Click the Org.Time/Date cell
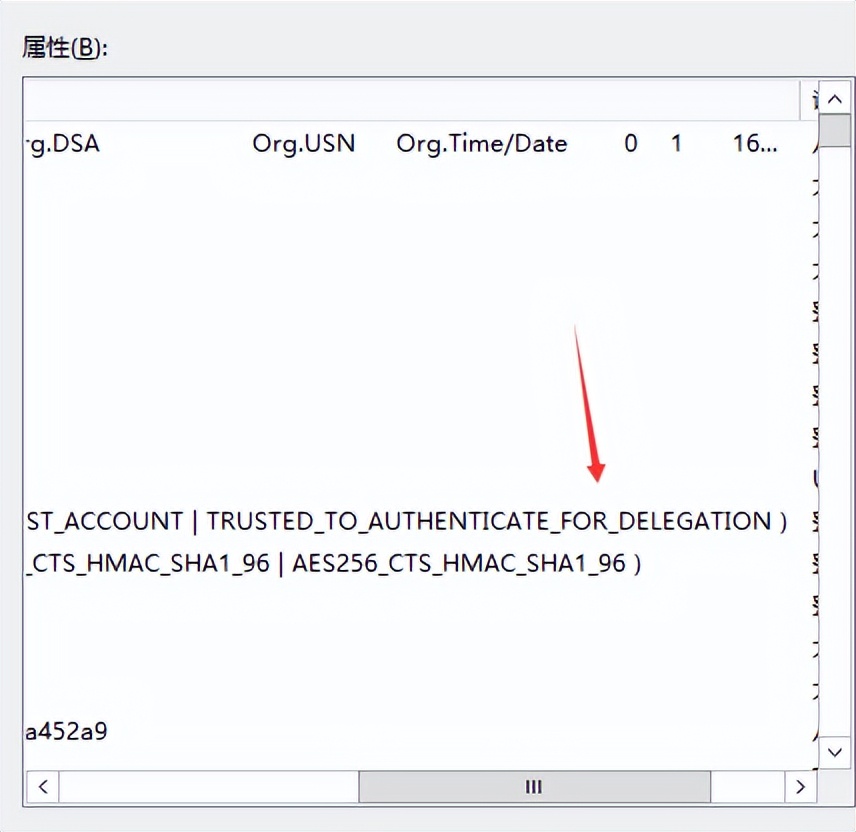Viewport: 856px width, 832px height. click(482, 144)
